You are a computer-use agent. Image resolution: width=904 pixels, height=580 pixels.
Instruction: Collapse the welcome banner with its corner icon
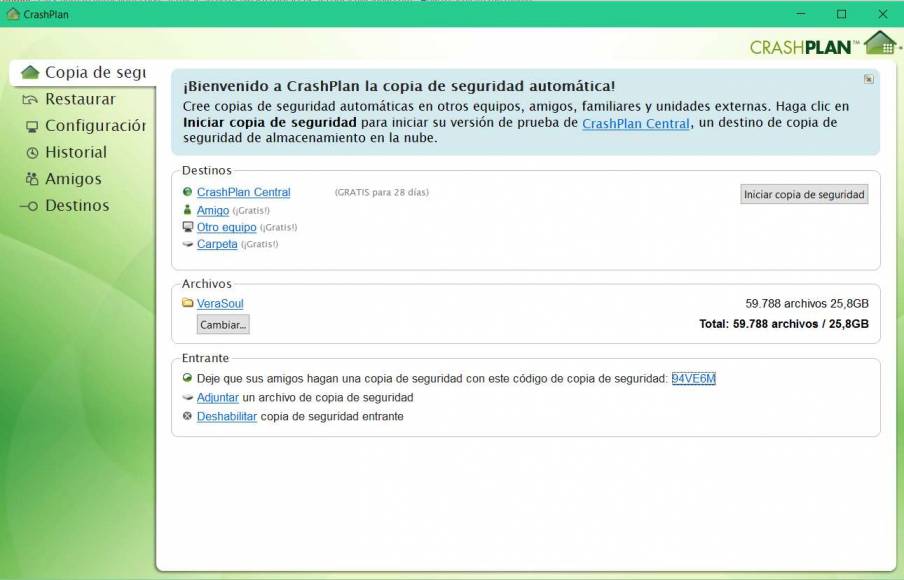(866, 77)
